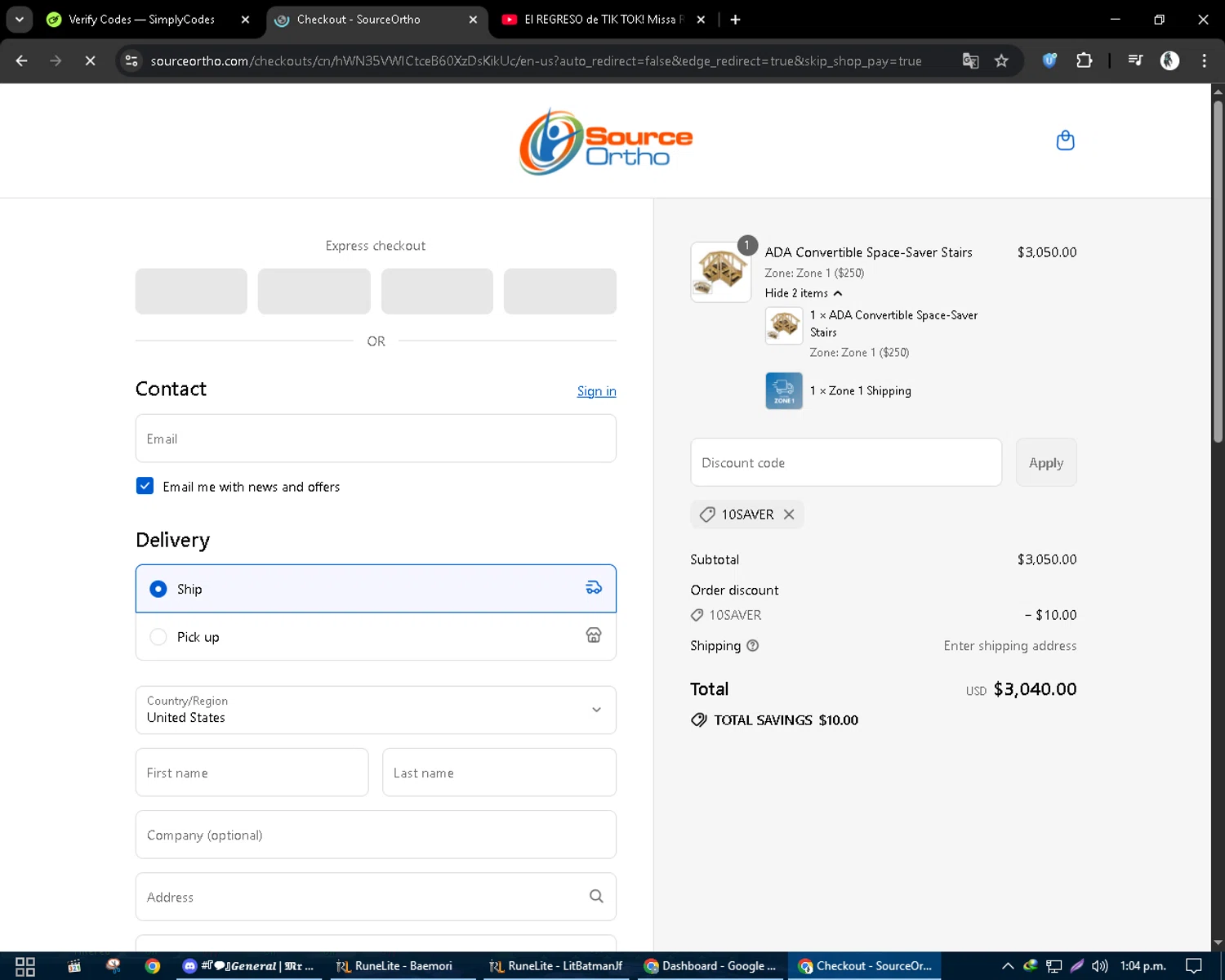This screenshot has width=1225, height=980.
Task: Collapse the Hide 2 items expander
Action: [804, 293]
